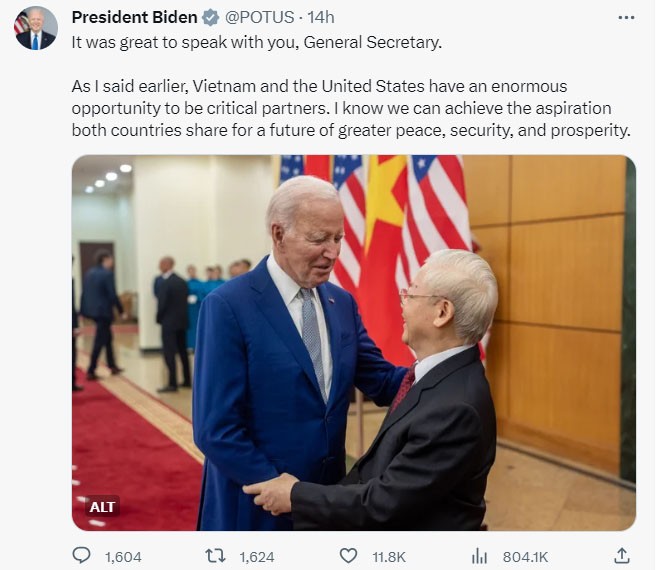Click the greeting line mentioning General Secretary
Viewport: 658px width, 570px height.
point(256,42)
